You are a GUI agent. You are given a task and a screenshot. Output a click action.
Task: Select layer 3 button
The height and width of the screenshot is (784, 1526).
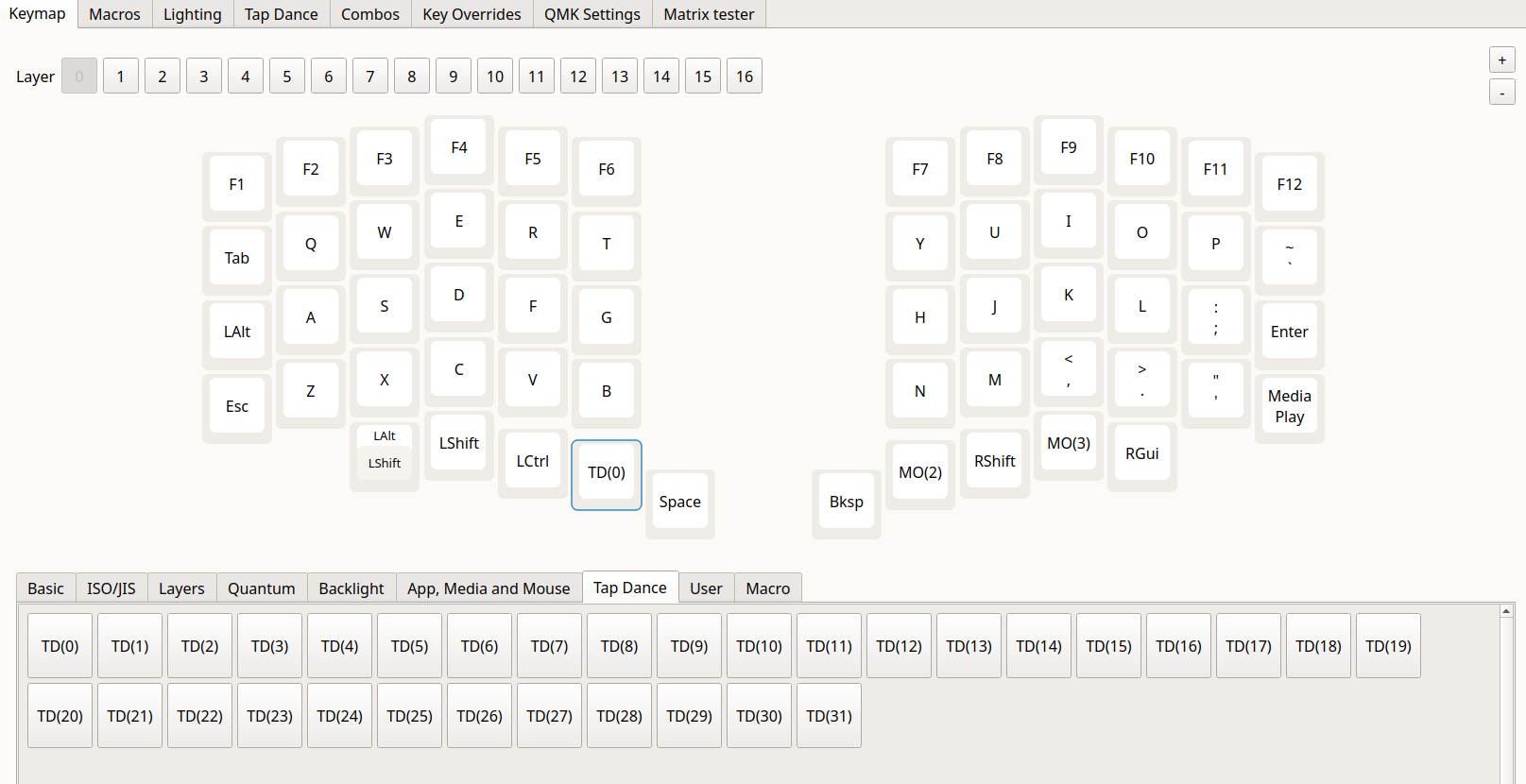[203, 77]
